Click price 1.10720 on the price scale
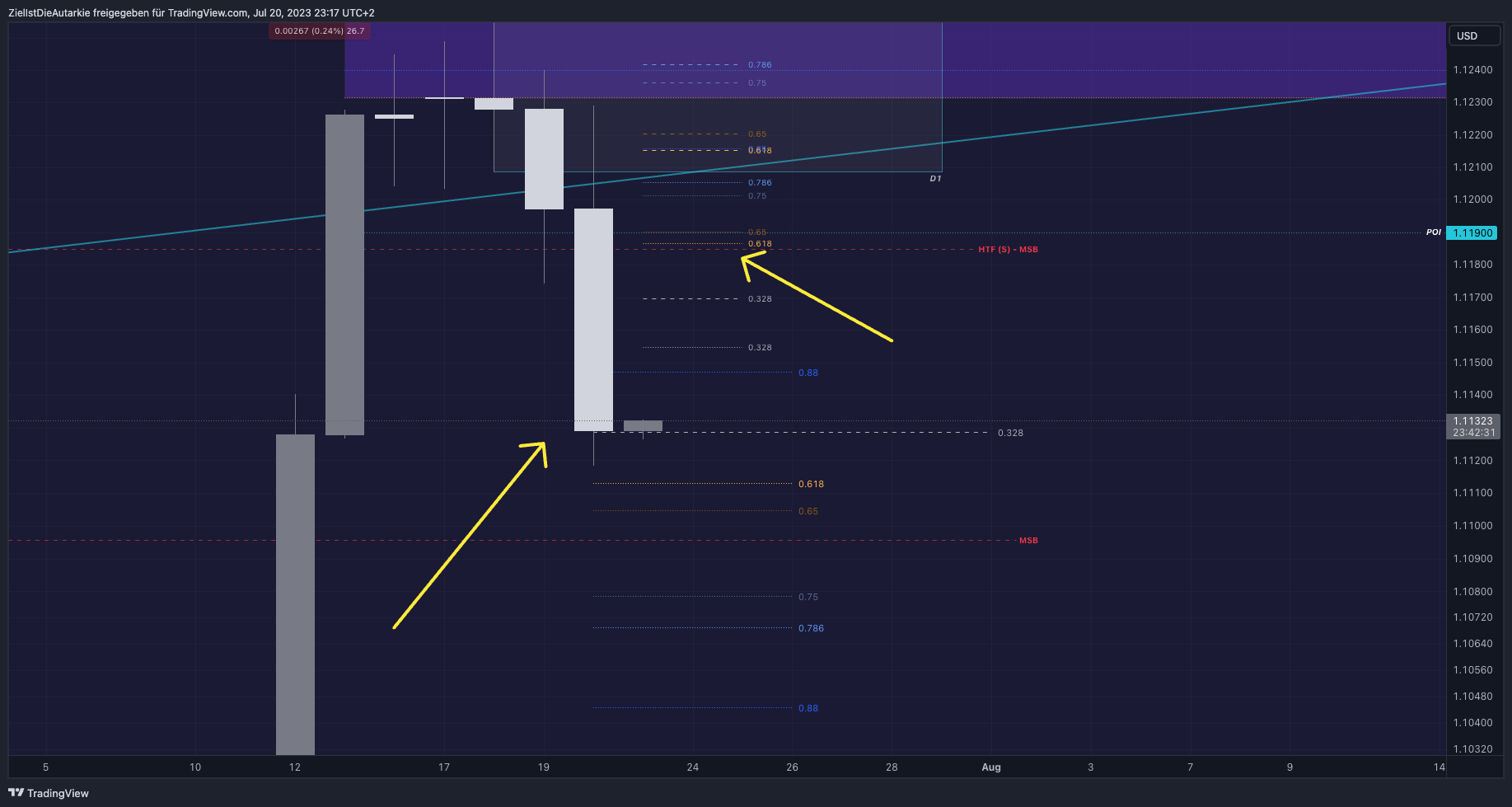This screenshot has height=807, width=1512. pyautogui.click(x=1472, y=617)
